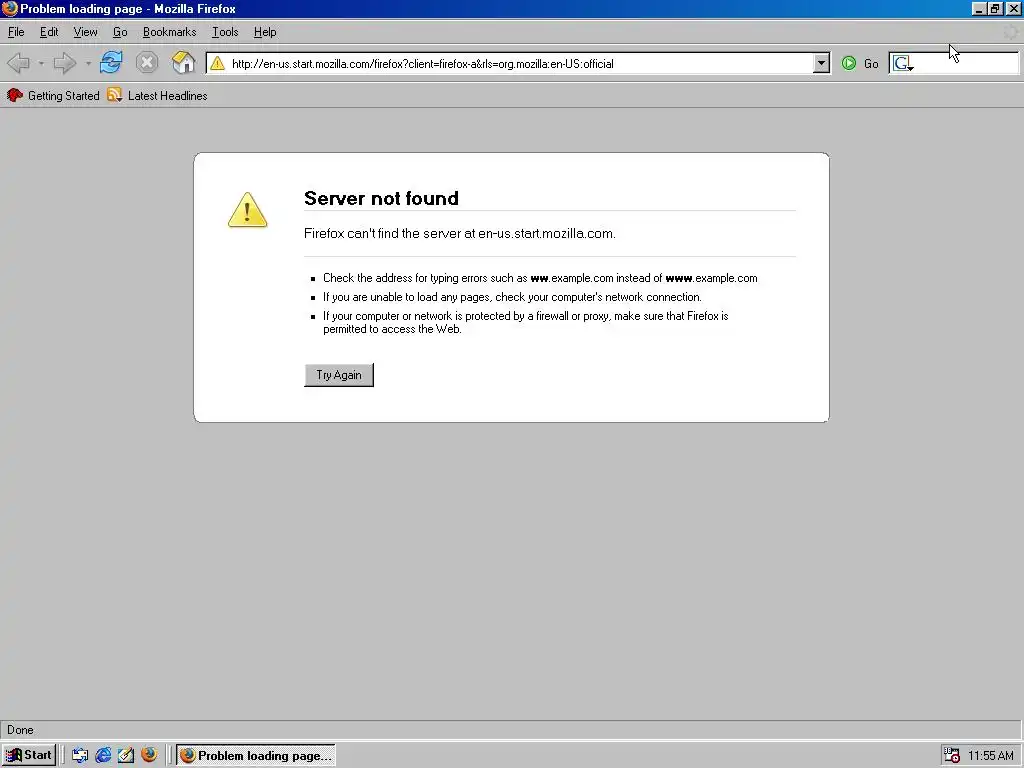
Task: Open the Edit menu
Action: pyautogui.click(x=49, y=32)
